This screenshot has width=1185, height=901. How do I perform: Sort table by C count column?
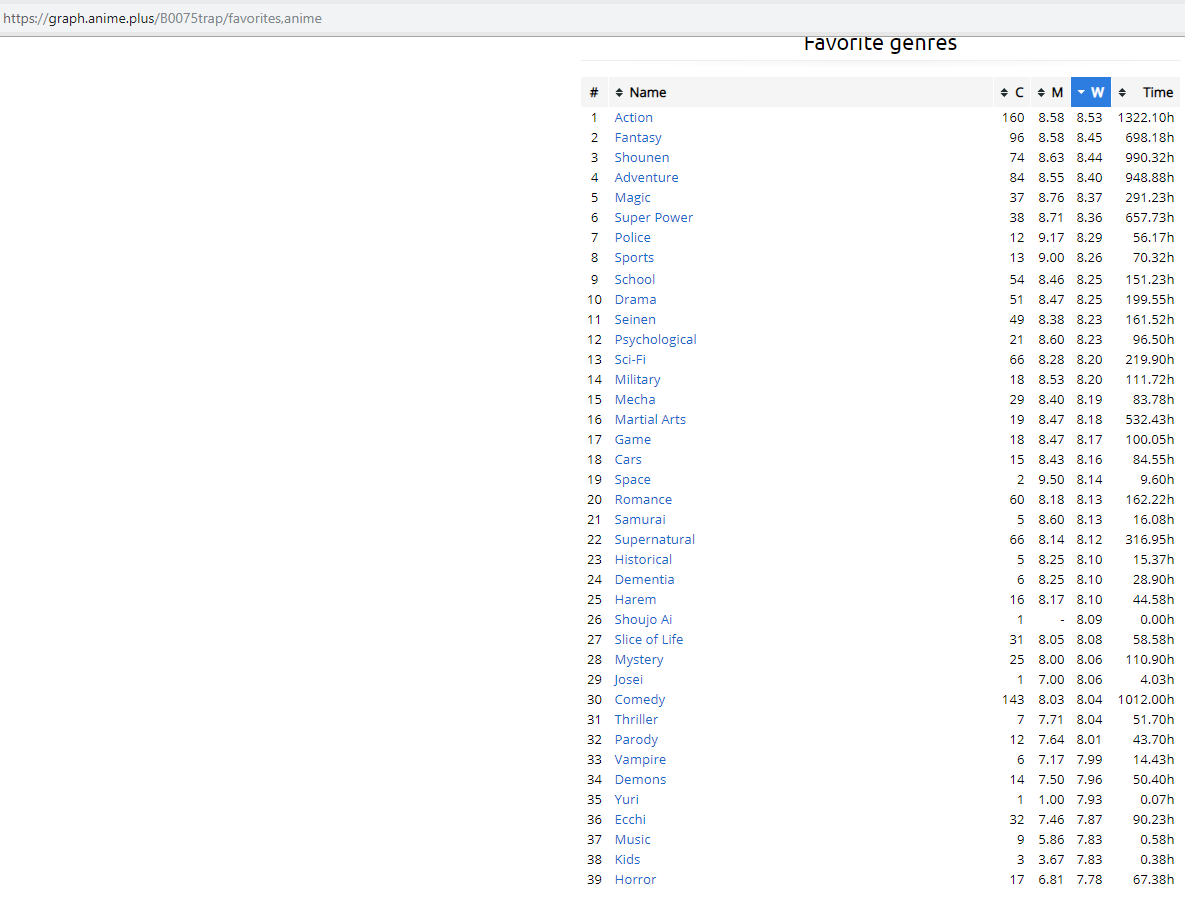coord(1011,92)
